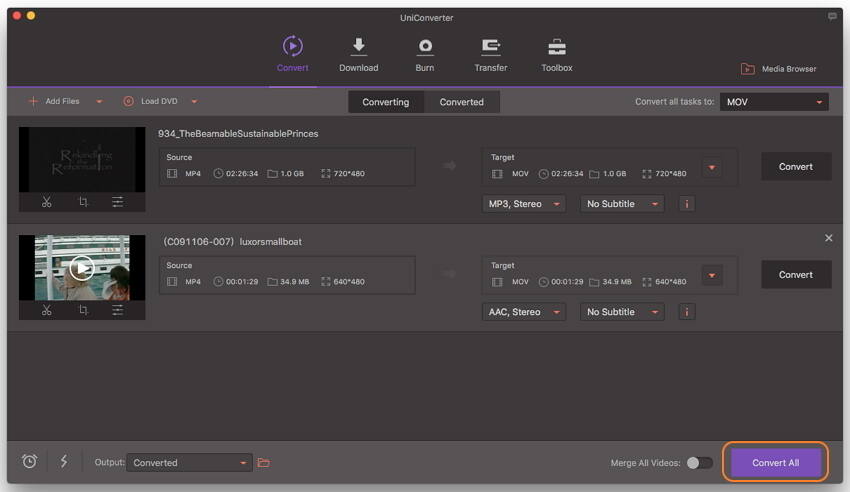Click the schedule alarm clock icon

pyautogui.click(x=30, y=462)
